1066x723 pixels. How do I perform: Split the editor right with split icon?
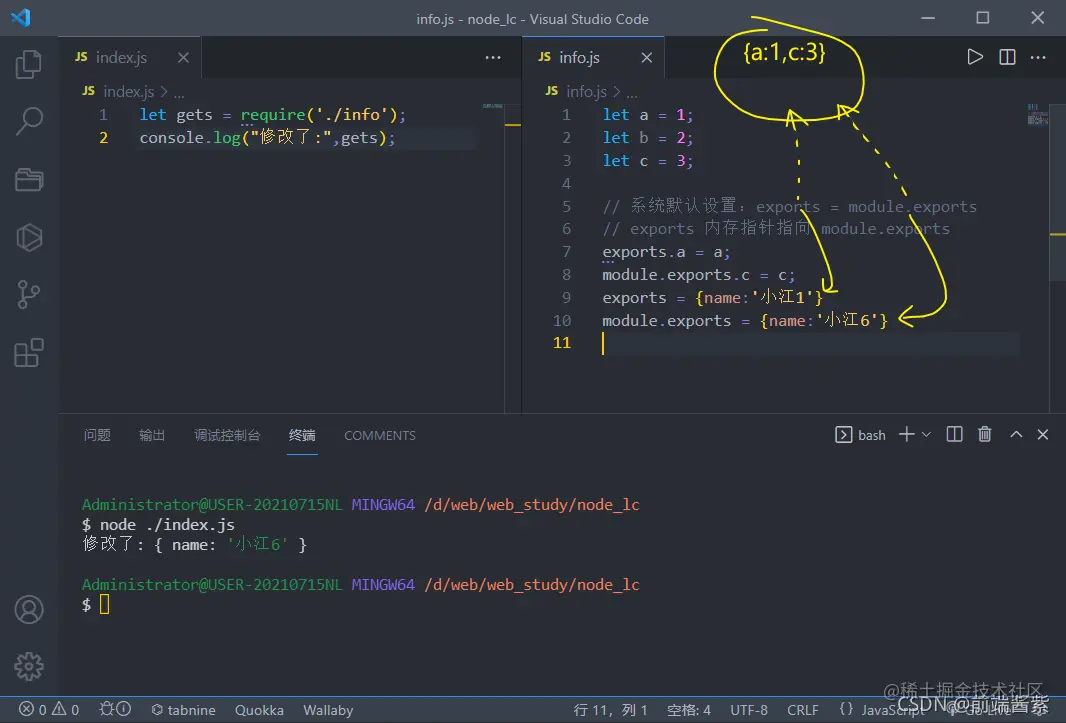click(x=1007, y=57)
